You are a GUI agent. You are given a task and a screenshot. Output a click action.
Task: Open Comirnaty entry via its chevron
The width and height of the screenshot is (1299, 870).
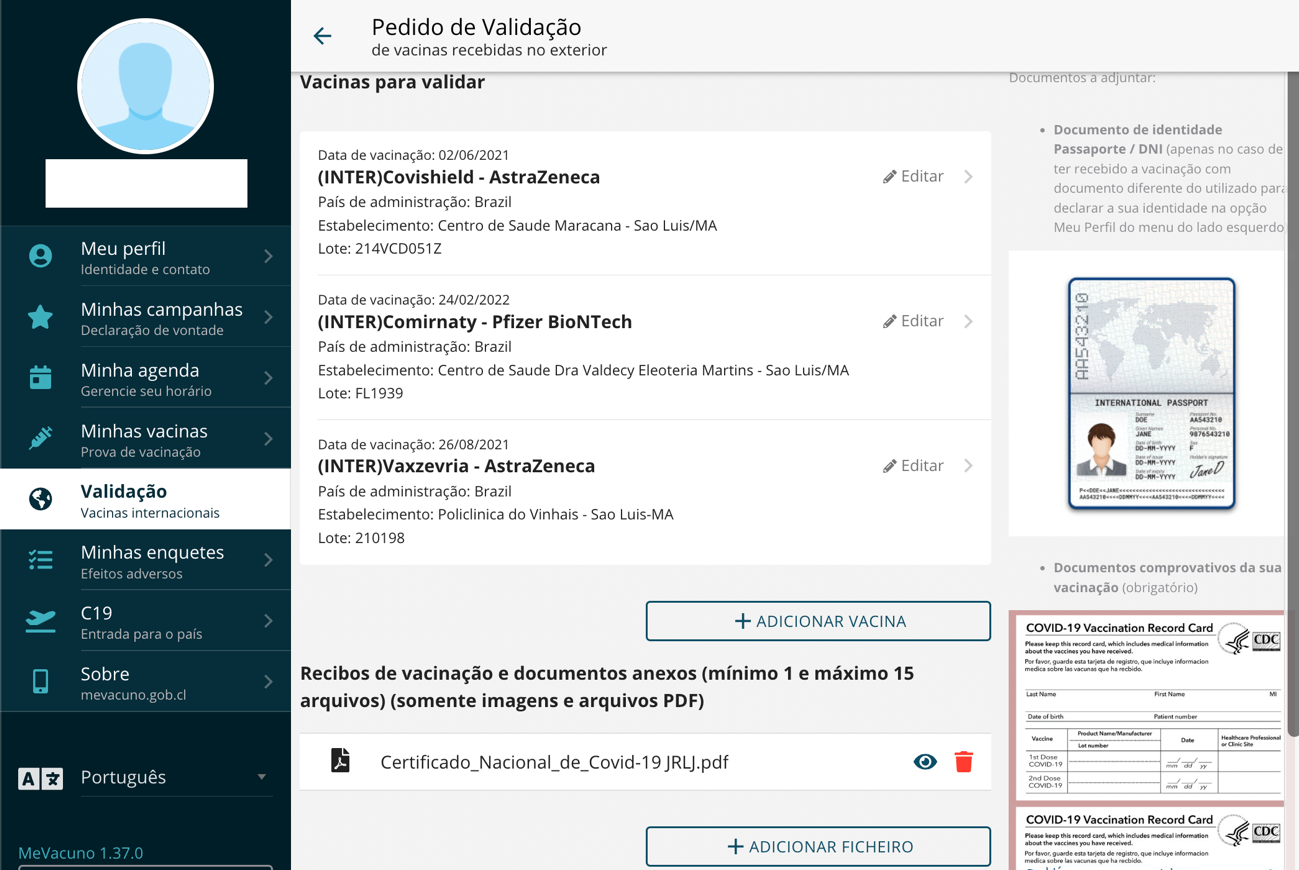pos(968,322)
